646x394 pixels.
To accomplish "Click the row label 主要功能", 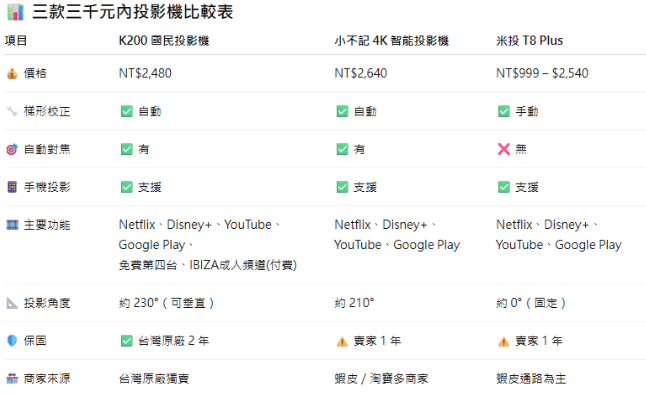I will (x=47, y=225).
